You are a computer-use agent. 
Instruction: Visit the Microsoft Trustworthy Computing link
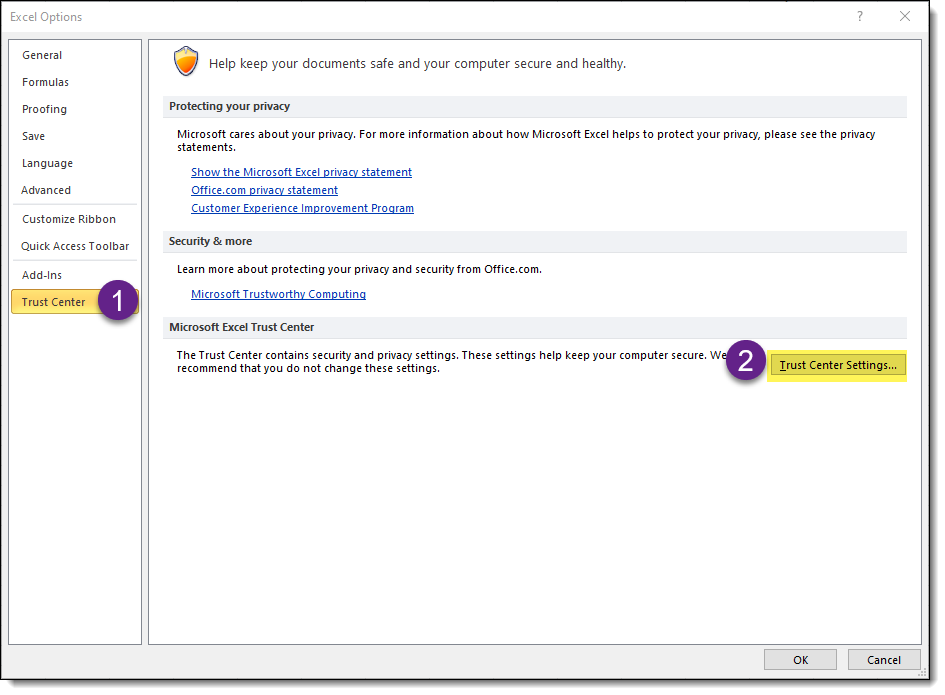[278, 294]
